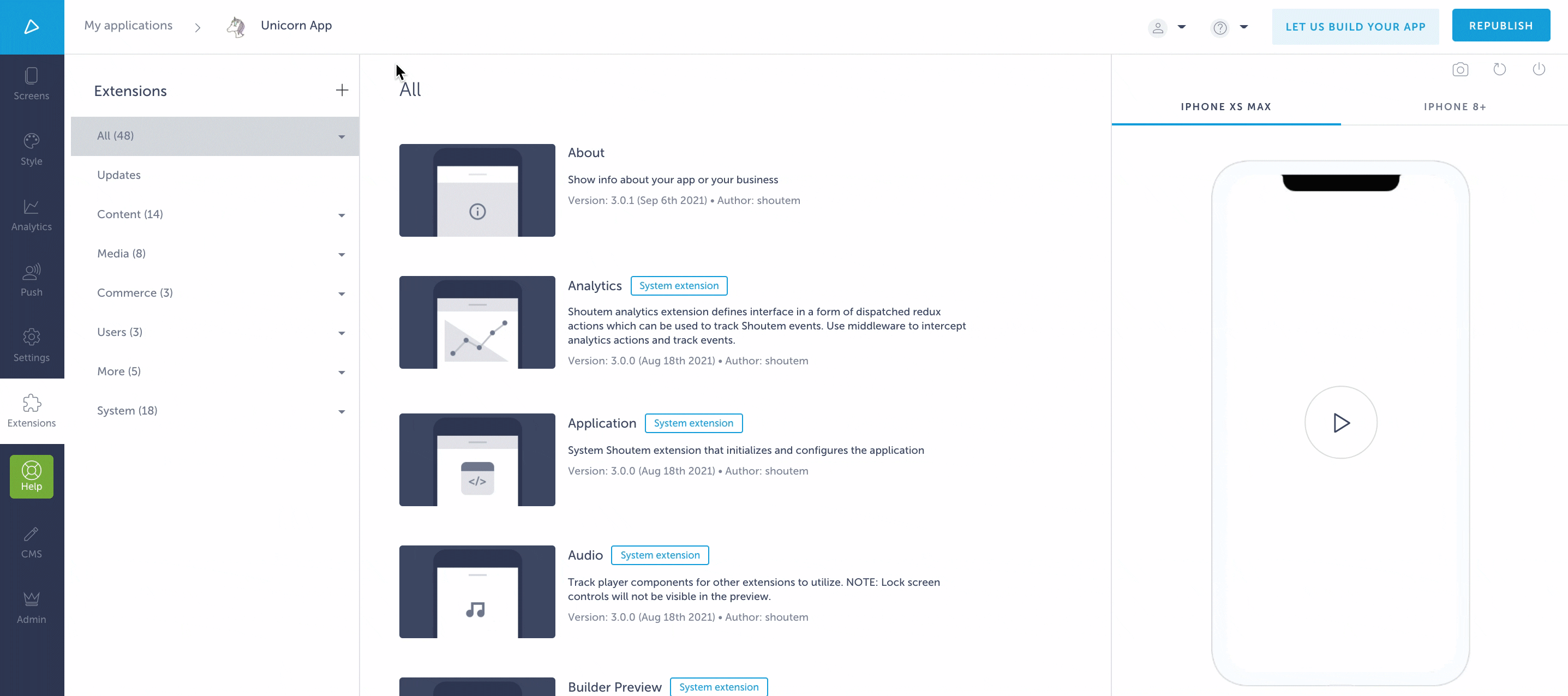Click Add extension plus icon
The height and width of the screenshot is (696, 1568).
340,91
